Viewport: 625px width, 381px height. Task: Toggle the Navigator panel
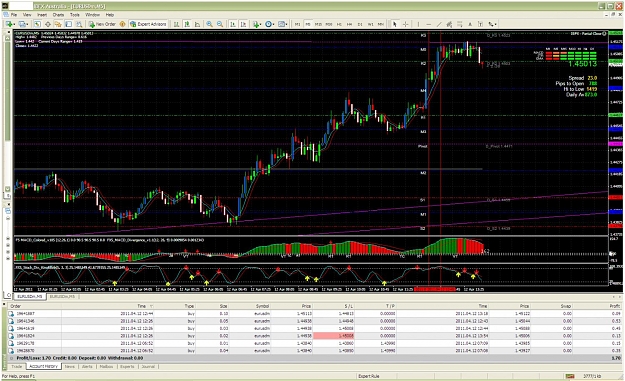point(58,24)
